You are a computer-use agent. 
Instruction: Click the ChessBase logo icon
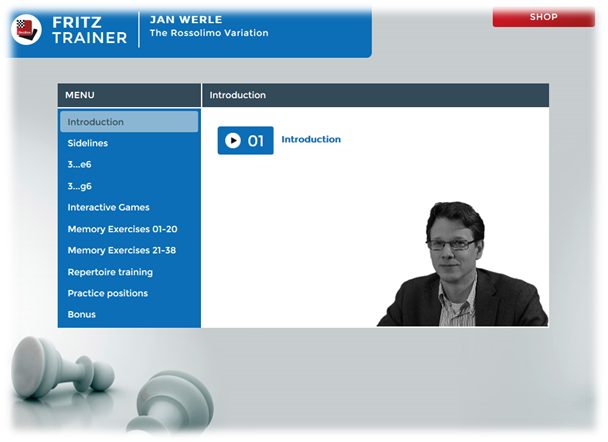[x=27, y=29]
